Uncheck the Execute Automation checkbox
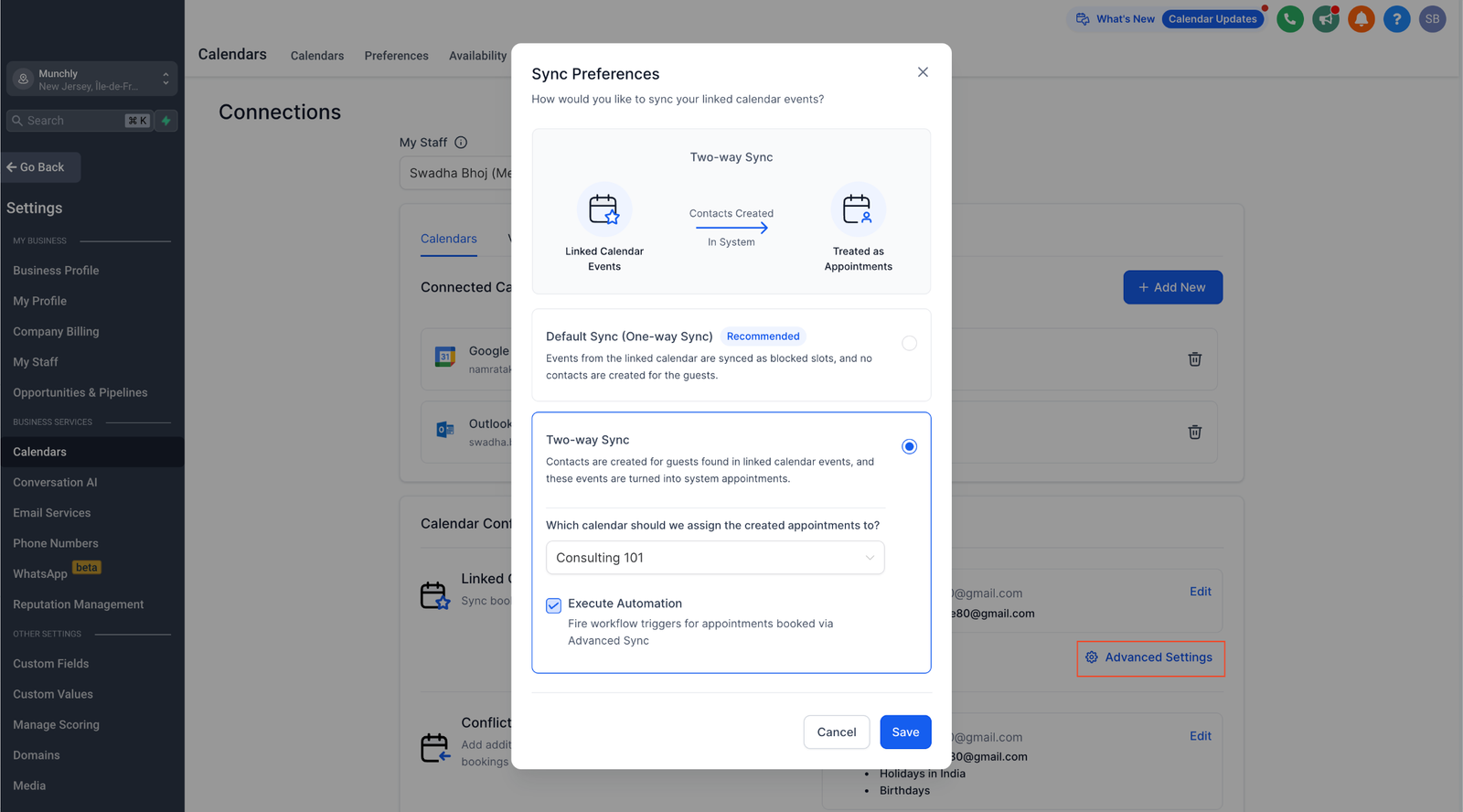The image size is (1463, 812). [x=553, y=605]
